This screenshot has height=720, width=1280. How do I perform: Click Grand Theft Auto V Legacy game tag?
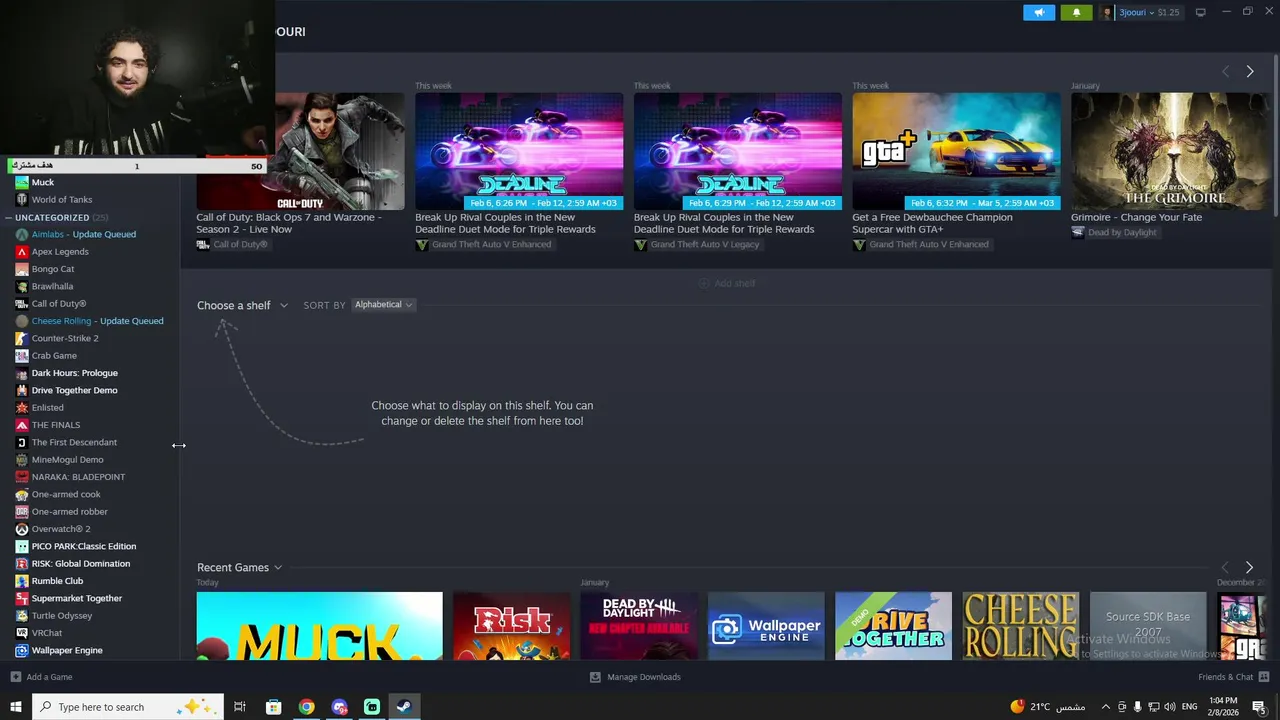pos(696,244)
